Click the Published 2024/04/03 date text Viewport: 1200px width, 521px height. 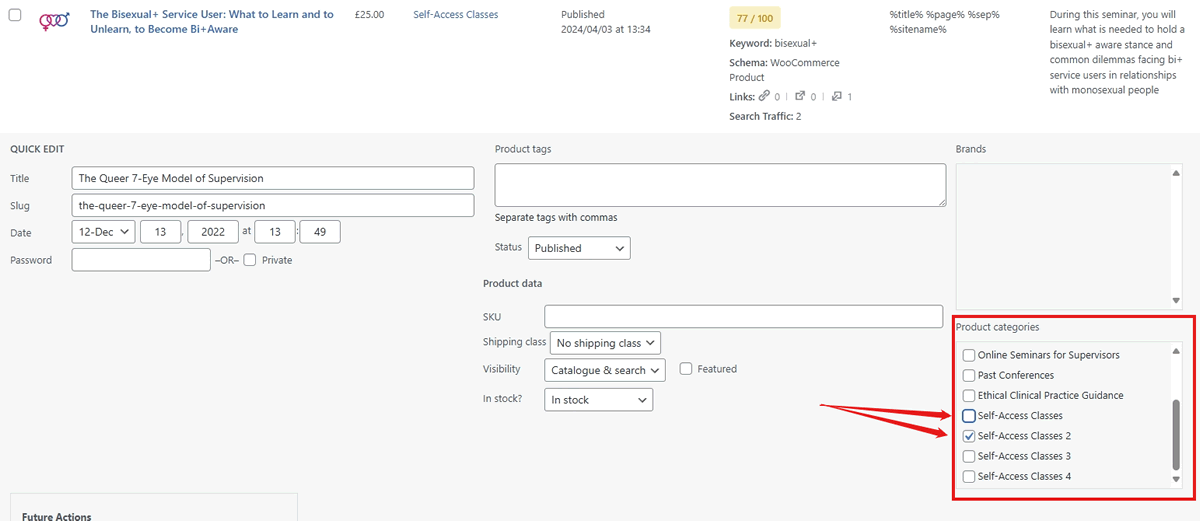(606, 22)
